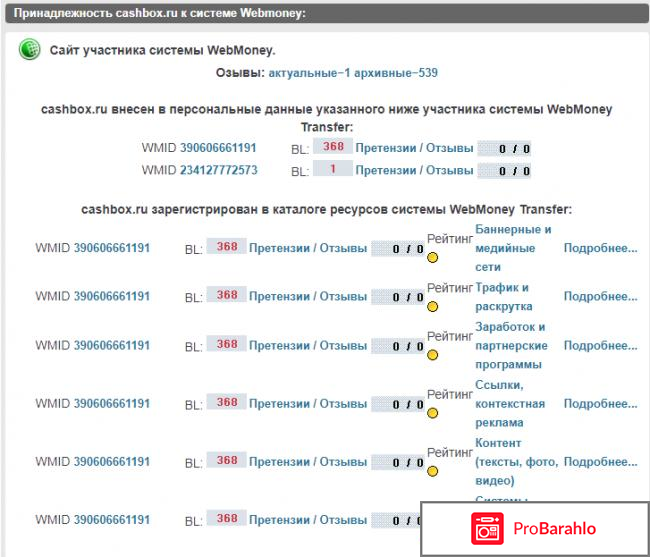Click Подробнее... for Баннерные и медийные сети
The image size is (650, 557).
(601, 248)
